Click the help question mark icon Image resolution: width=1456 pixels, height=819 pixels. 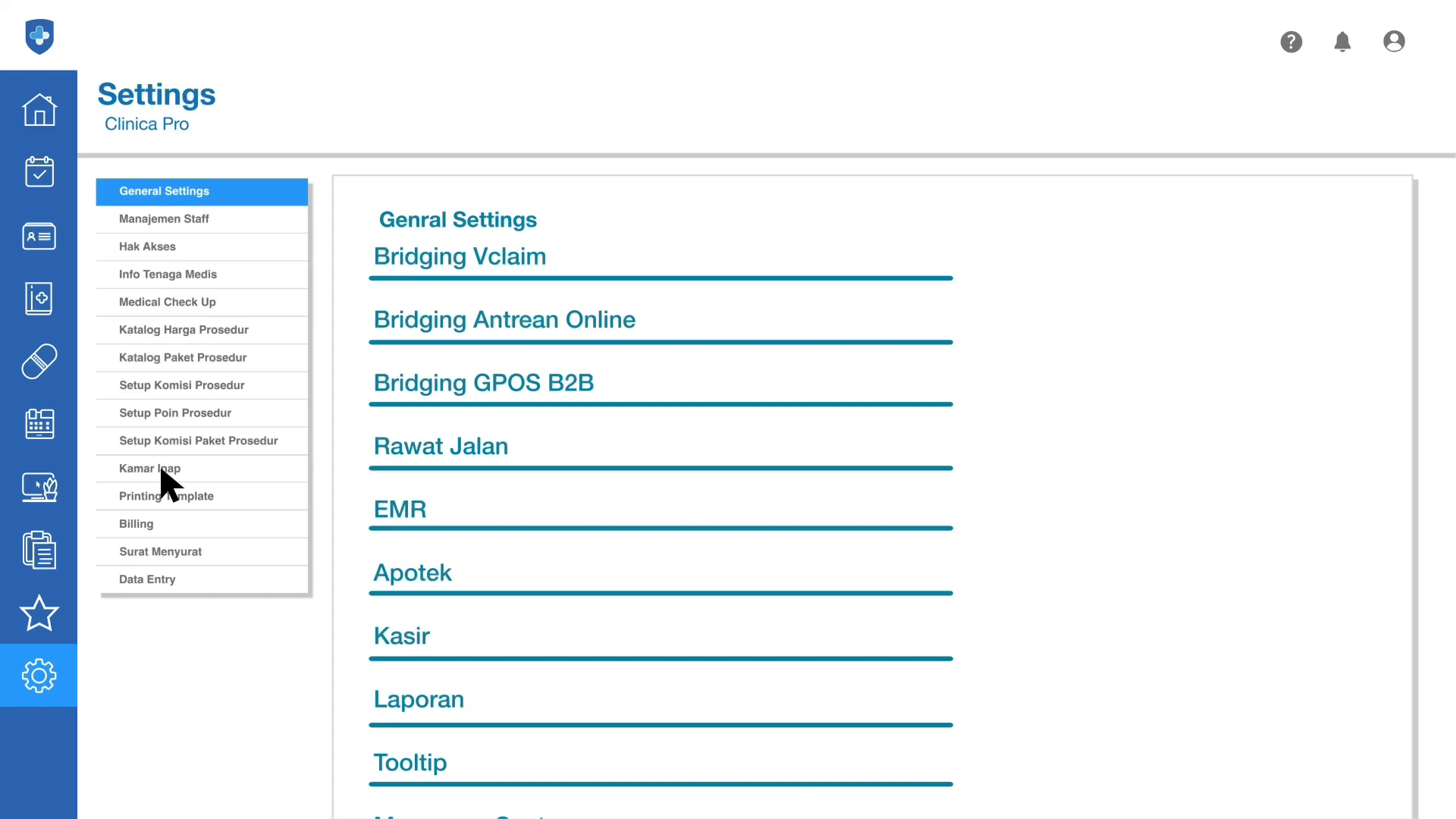1291,42
